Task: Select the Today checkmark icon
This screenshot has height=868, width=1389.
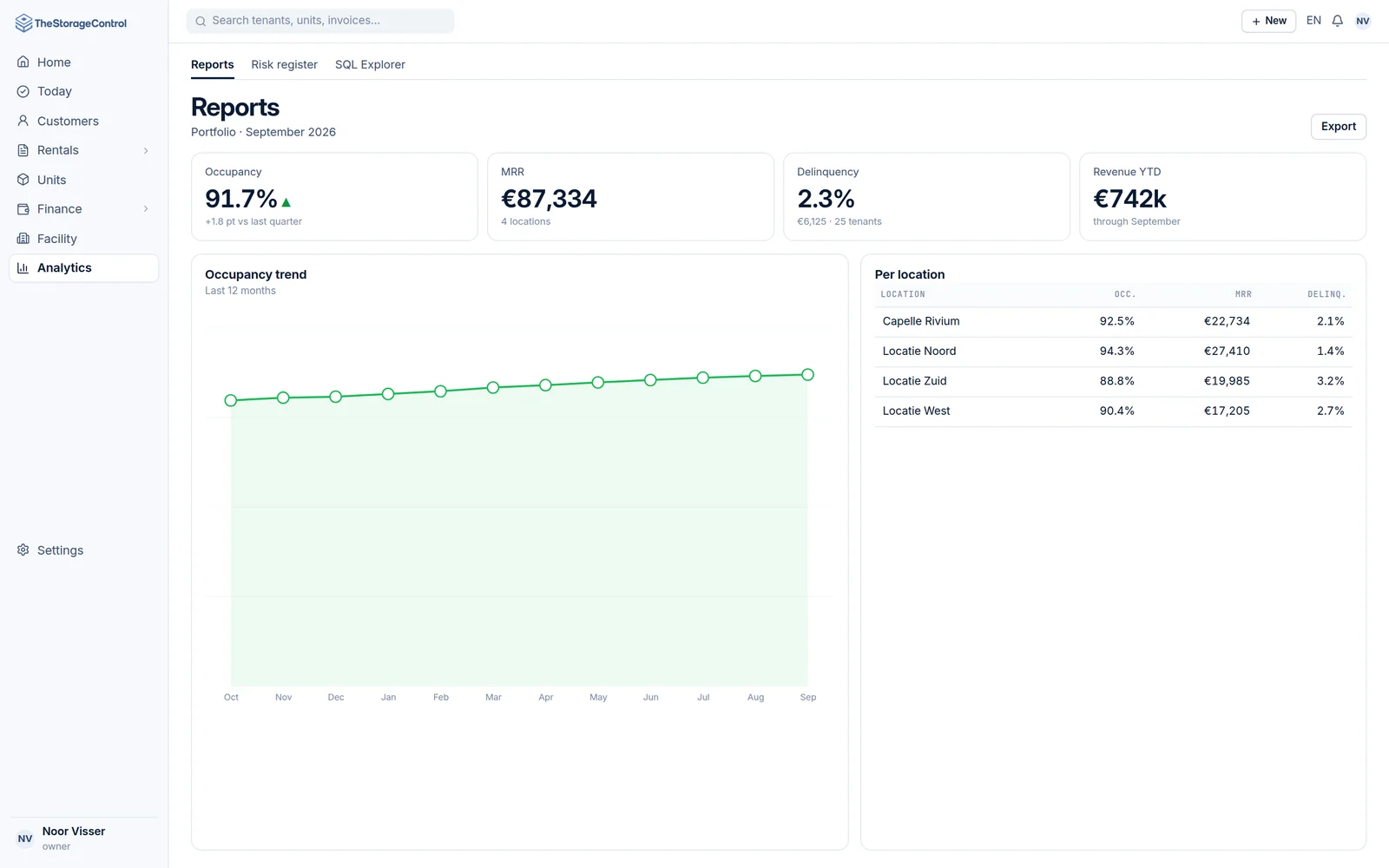Action: tap(23, 91)
